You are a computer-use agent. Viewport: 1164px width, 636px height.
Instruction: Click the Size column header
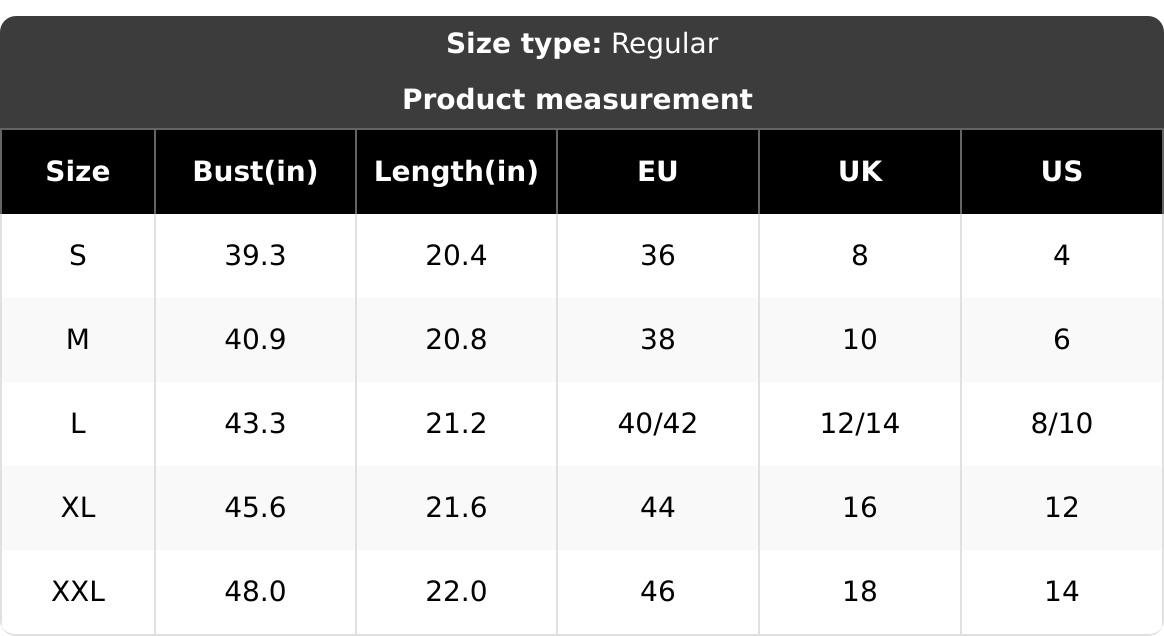pos(78,171)
